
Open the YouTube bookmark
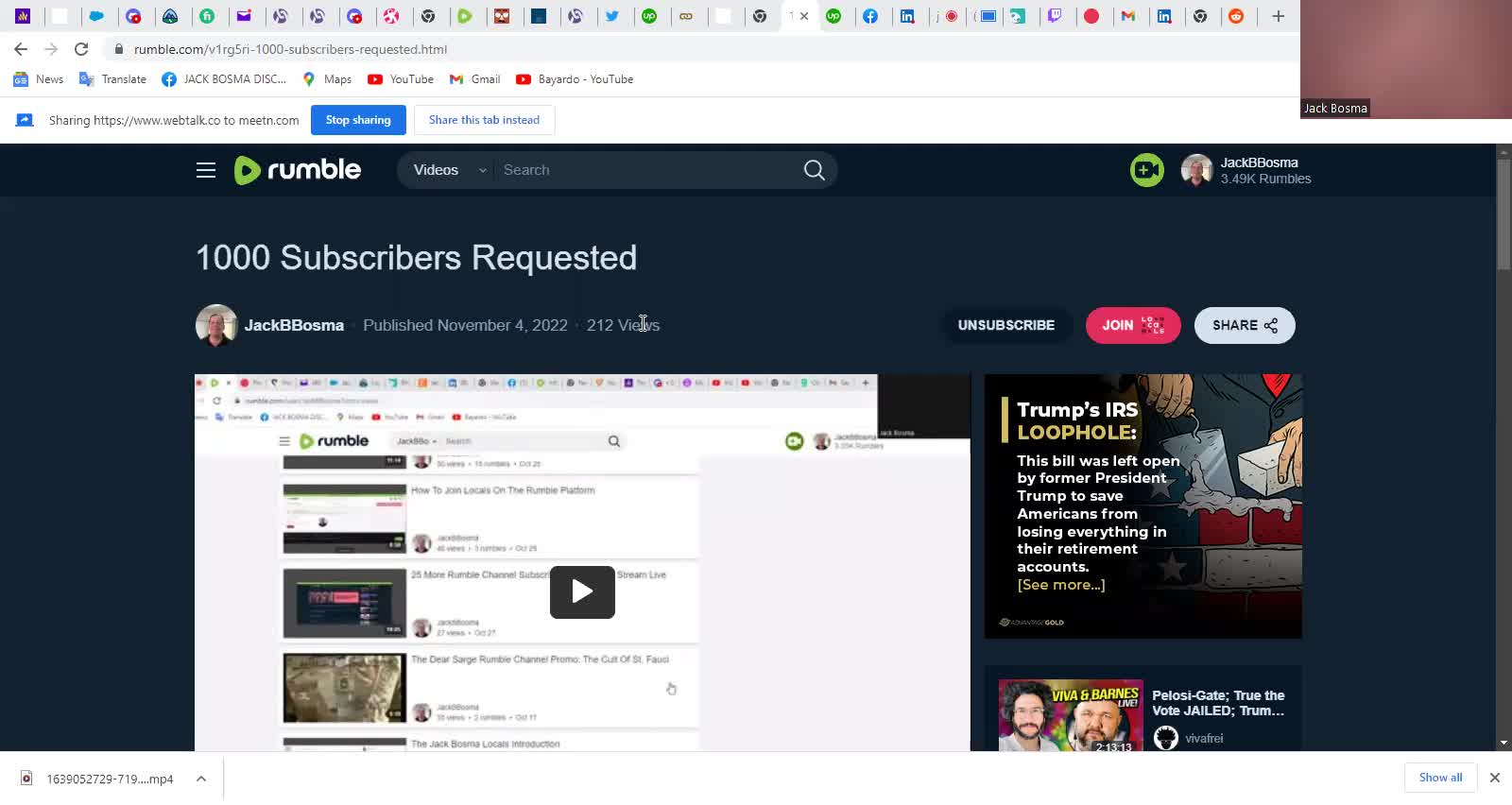(401, 79)
